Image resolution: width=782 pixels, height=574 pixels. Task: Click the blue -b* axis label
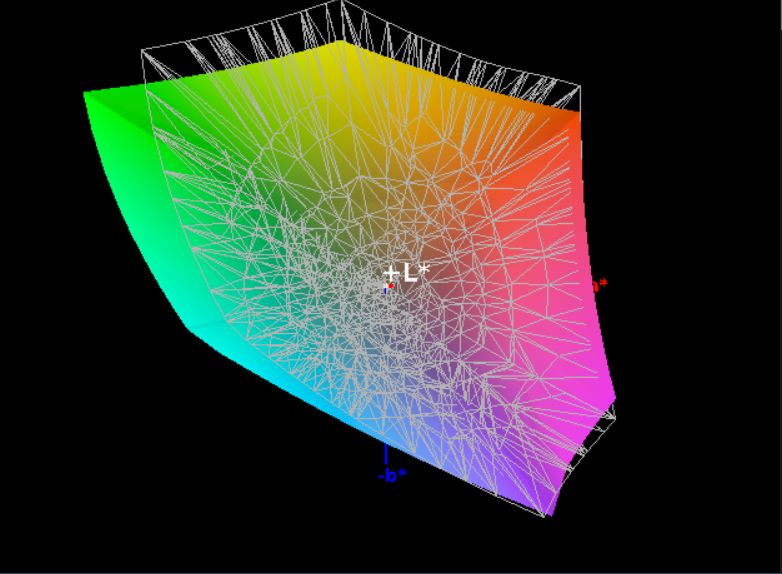click(x=392, y=475)
